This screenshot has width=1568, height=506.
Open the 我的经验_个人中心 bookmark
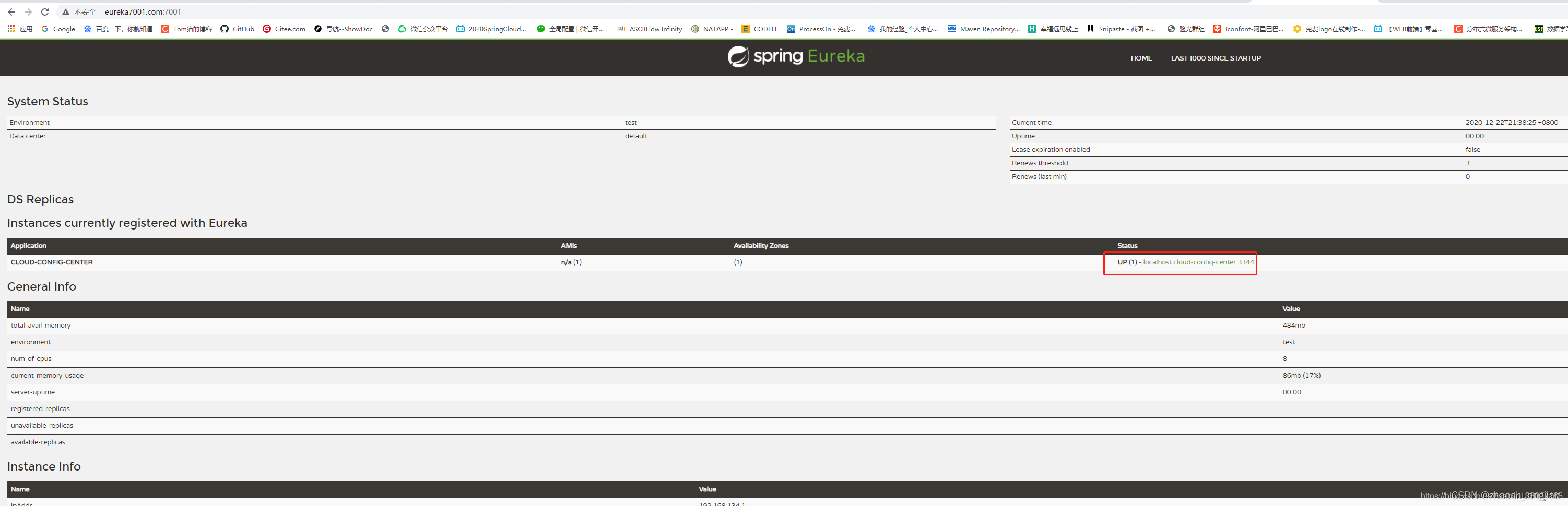click(x=903, y=29)
